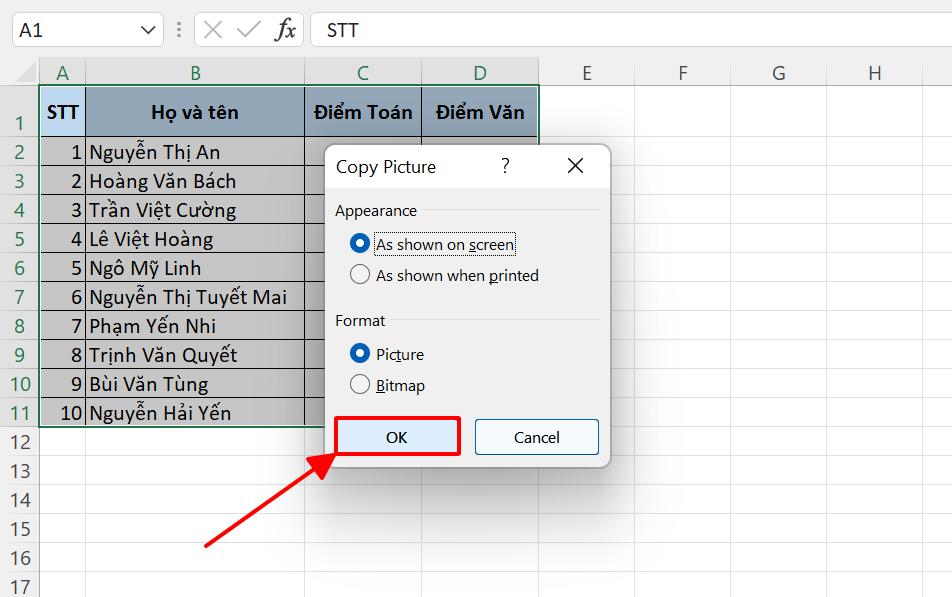Screen dimensions: 952x597
Task: Select column D header
Action: pyautogui.click(x=480, y=73)
